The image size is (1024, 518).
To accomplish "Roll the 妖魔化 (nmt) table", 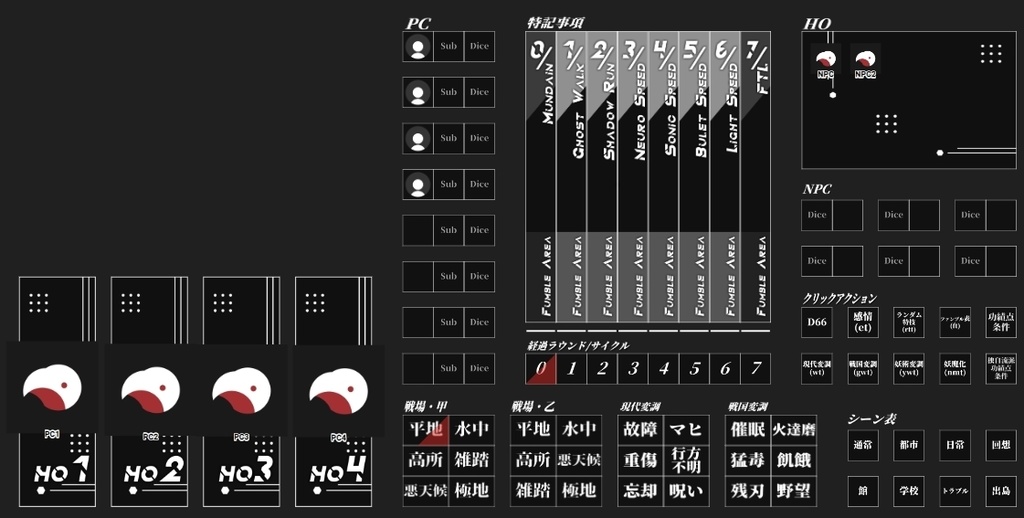I will point(955,369).
